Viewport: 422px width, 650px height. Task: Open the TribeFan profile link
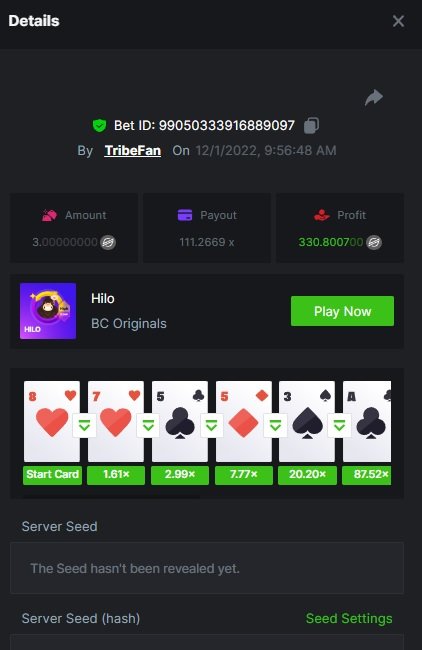133,150
